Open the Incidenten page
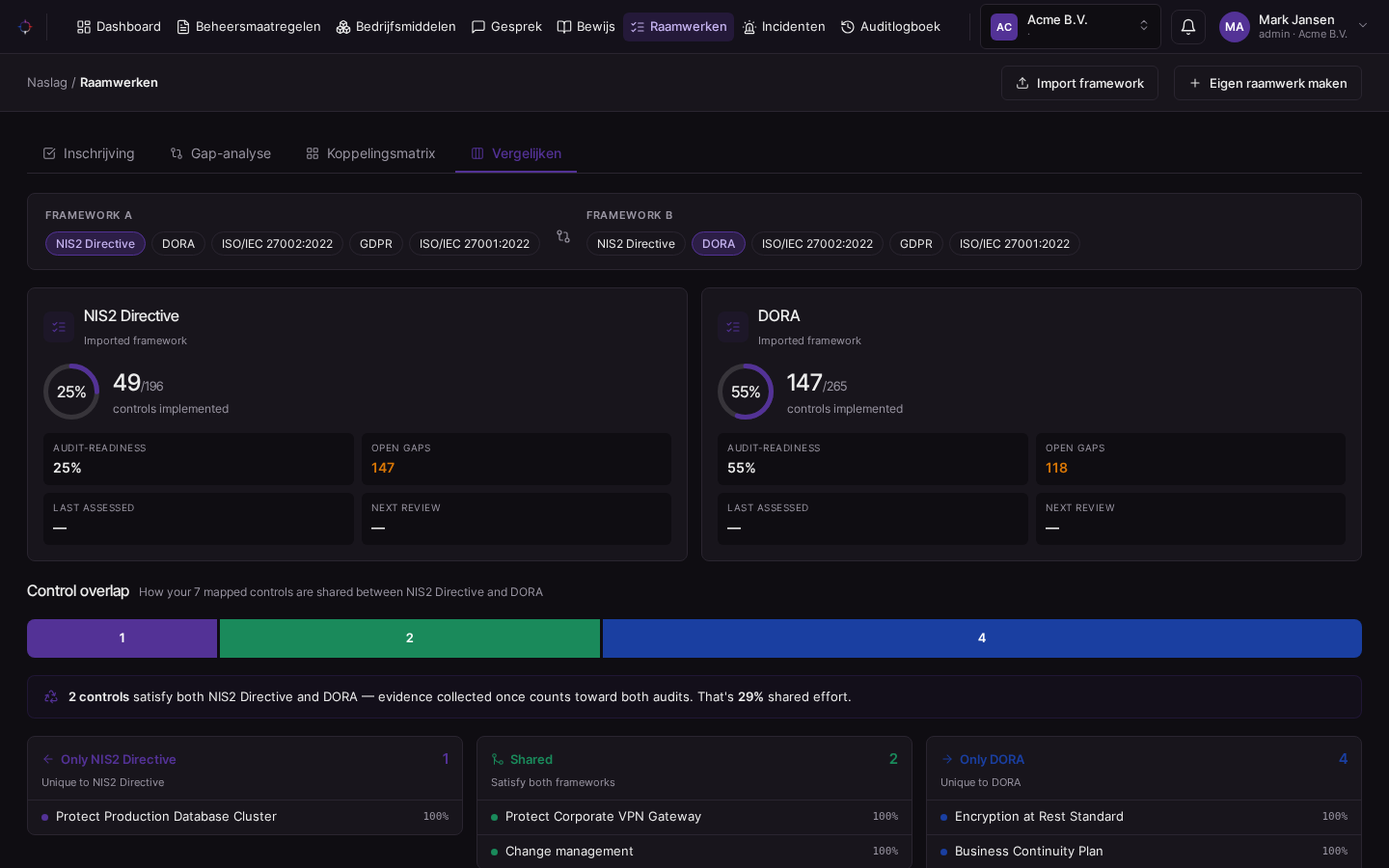The image size is (1389, 868). pos(784,27)
